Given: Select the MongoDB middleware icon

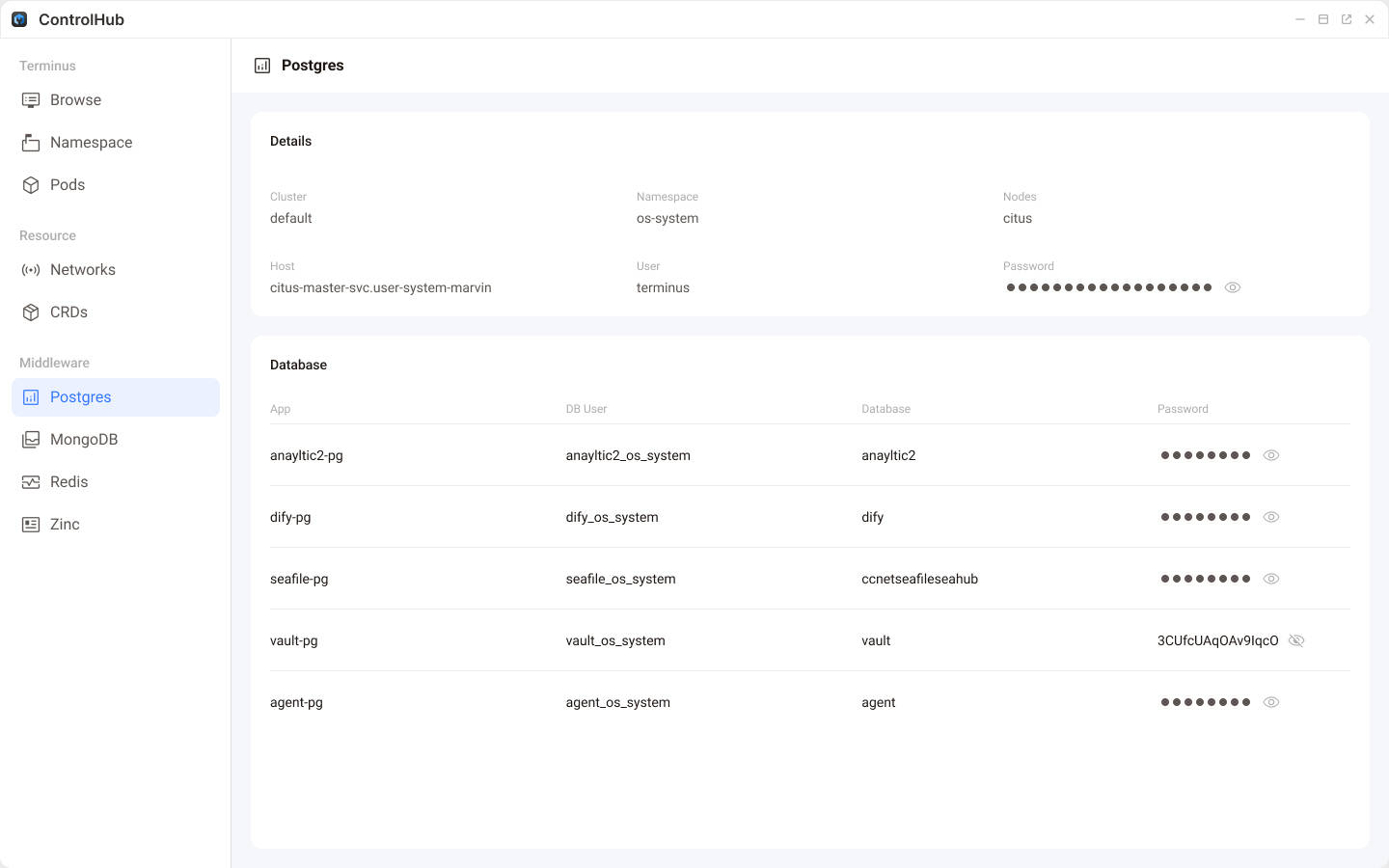Looking at the screenshot, I should (x=31, y=439).
